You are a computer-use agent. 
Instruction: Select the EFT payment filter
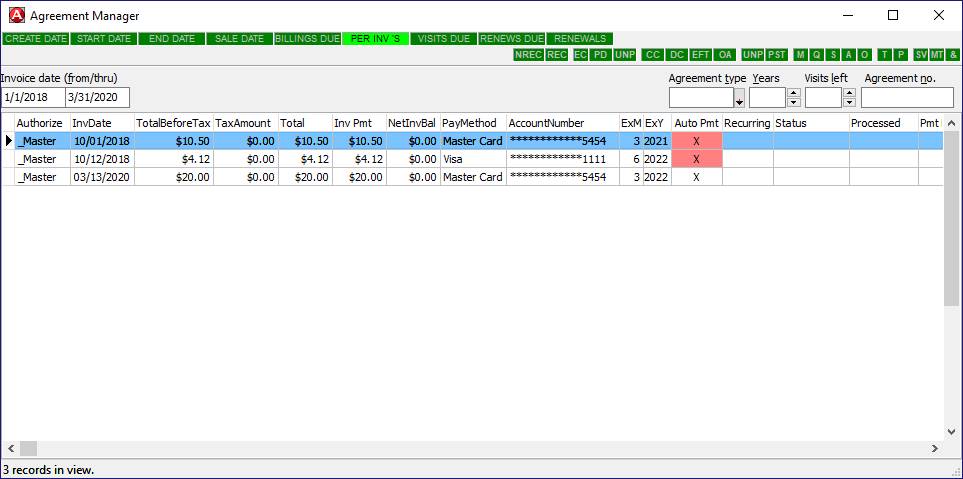point(701,55)
